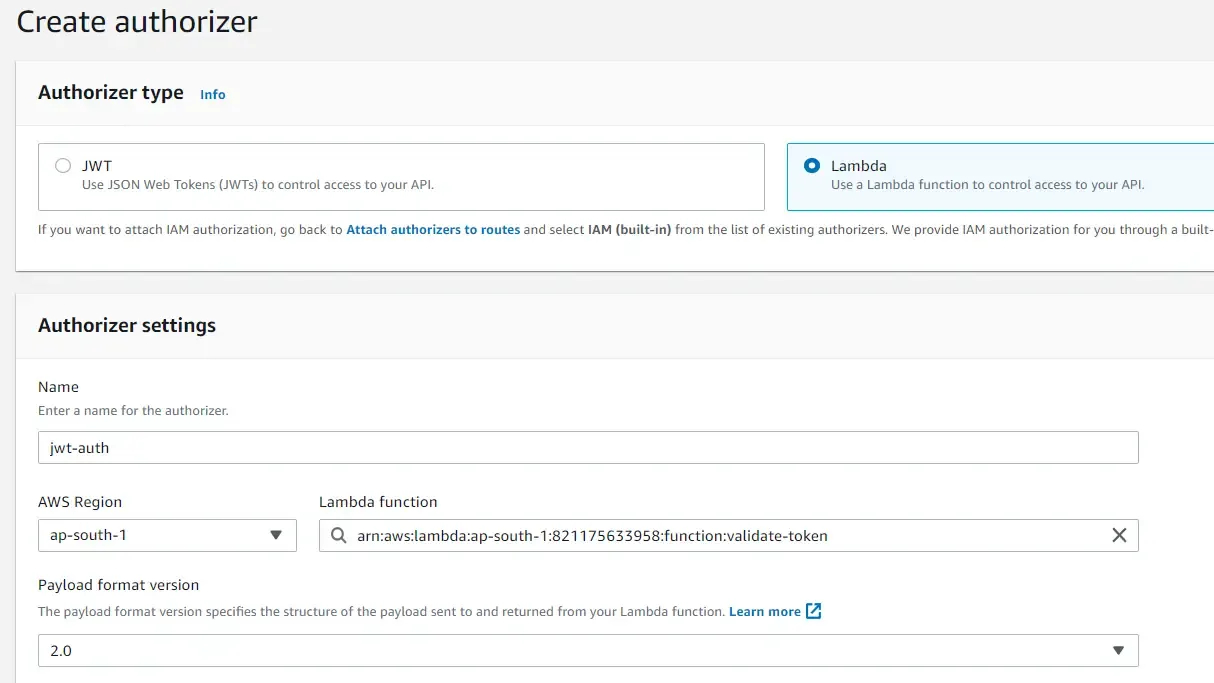The width and height of the screenshot is (1214, 683).
Task: Click the Attach authorizers to routes link
Action: (433, 229)
